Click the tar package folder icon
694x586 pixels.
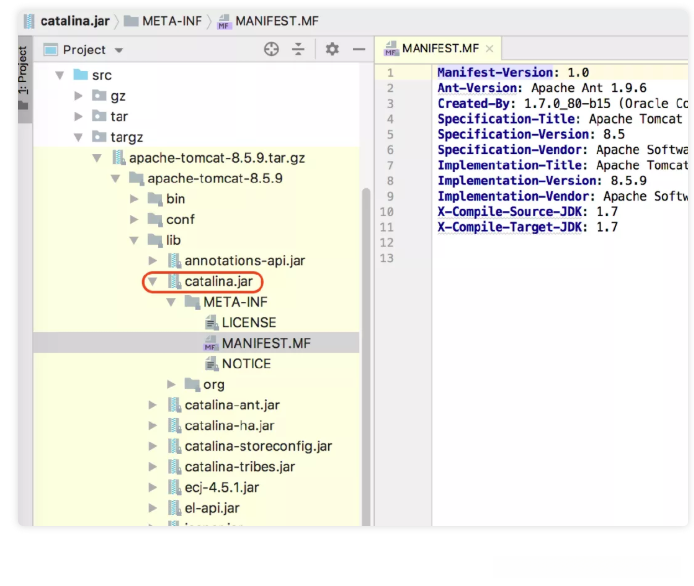click(x=99, y=116)
